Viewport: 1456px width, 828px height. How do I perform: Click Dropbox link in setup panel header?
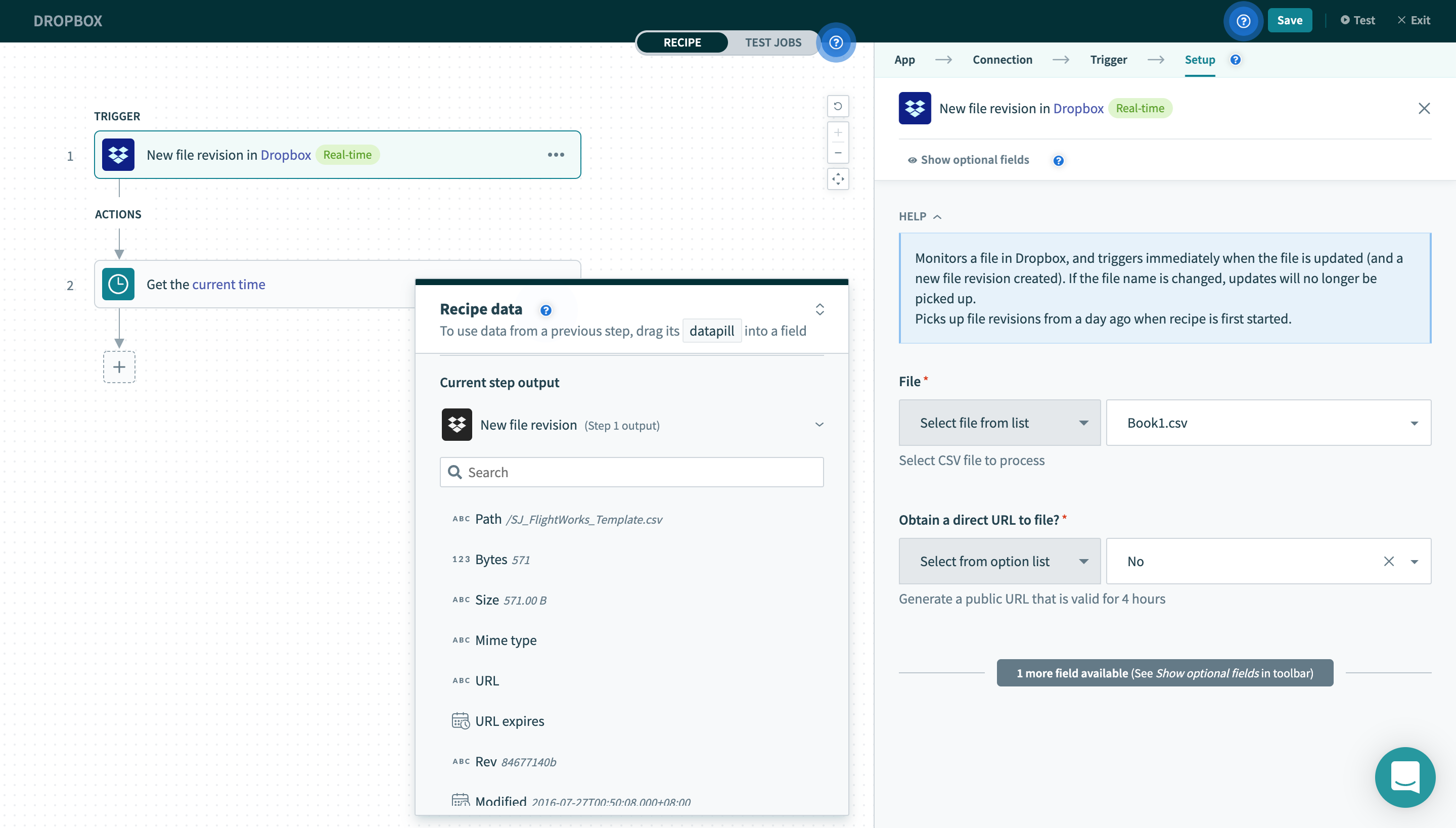pos(1078,108)
